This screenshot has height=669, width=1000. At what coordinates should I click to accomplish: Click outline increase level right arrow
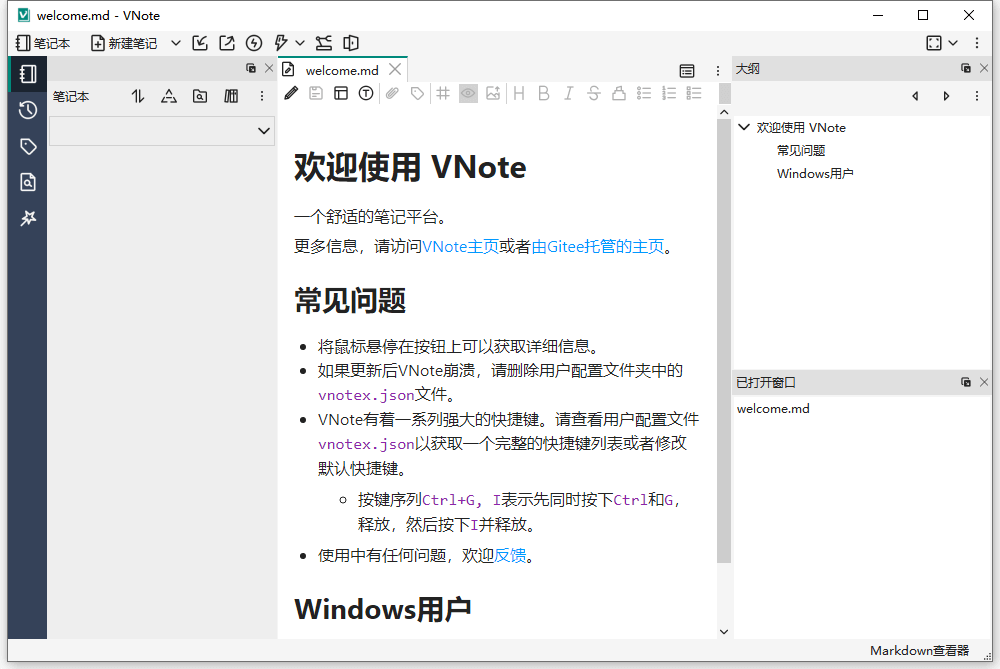[x=946, y=96]
